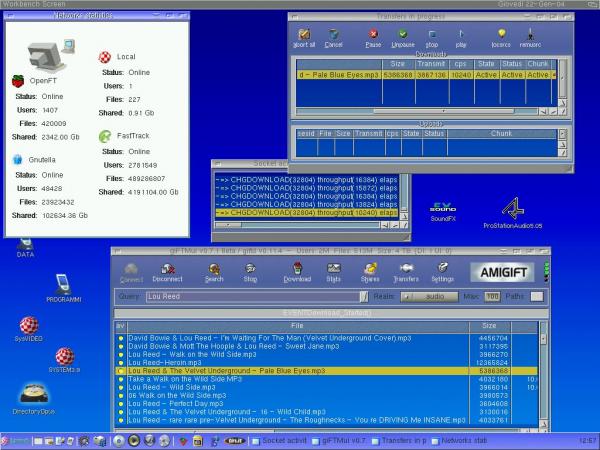
Task: Click the Socket activity horizontal scrollbar
Action: tap(297, 225)
